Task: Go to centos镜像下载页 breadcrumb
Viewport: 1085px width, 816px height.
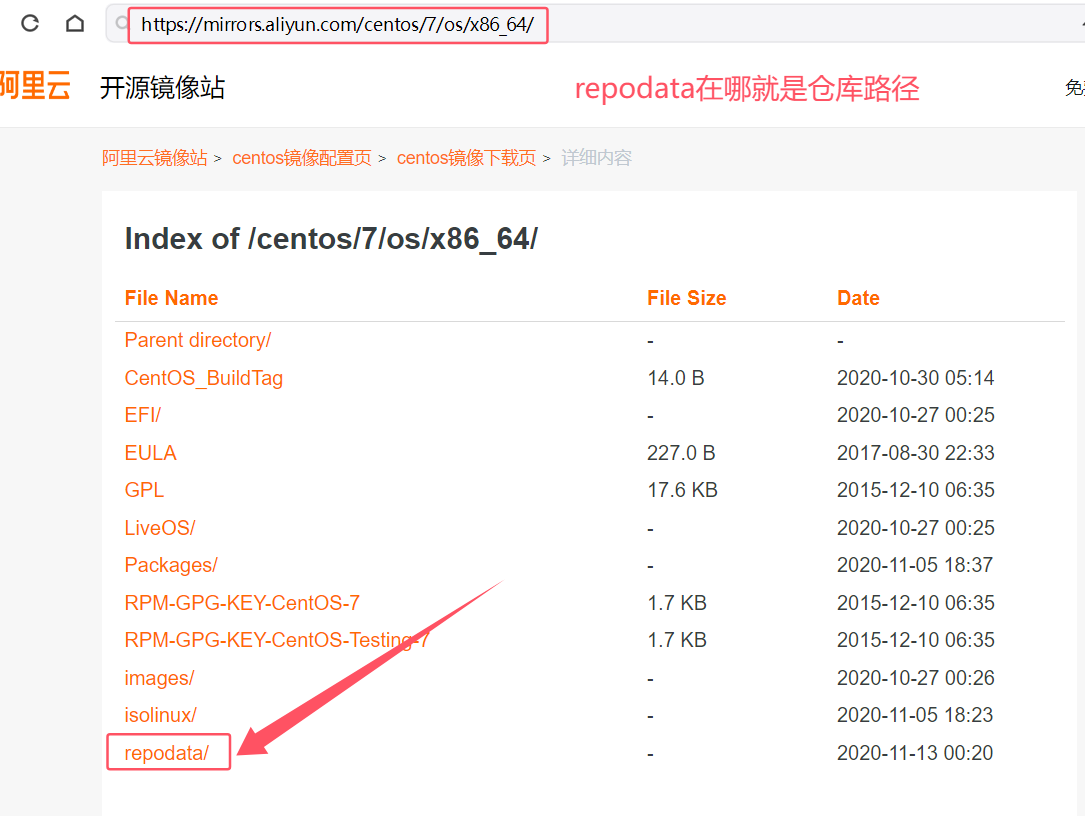Action: pyautogui.click(x=466, y=158)
